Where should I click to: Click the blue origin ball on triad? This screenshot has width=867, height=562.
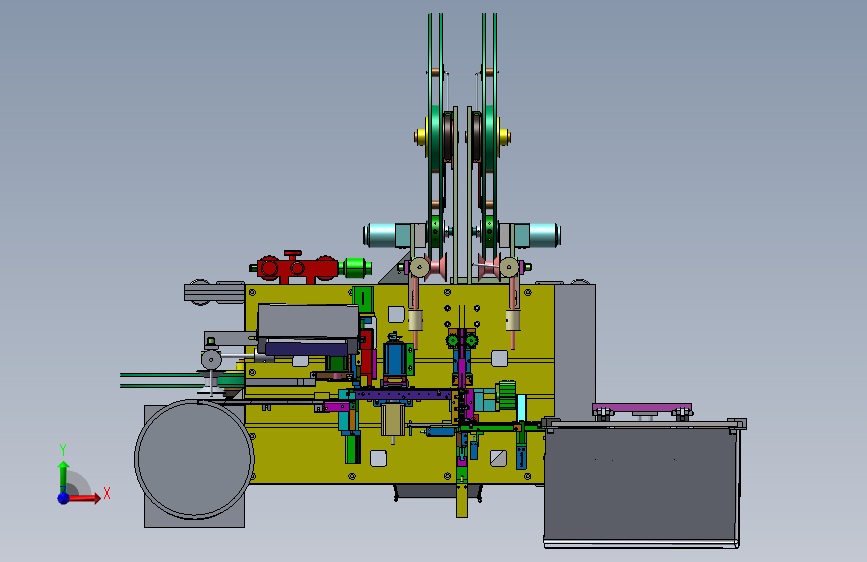click(64, 498)
